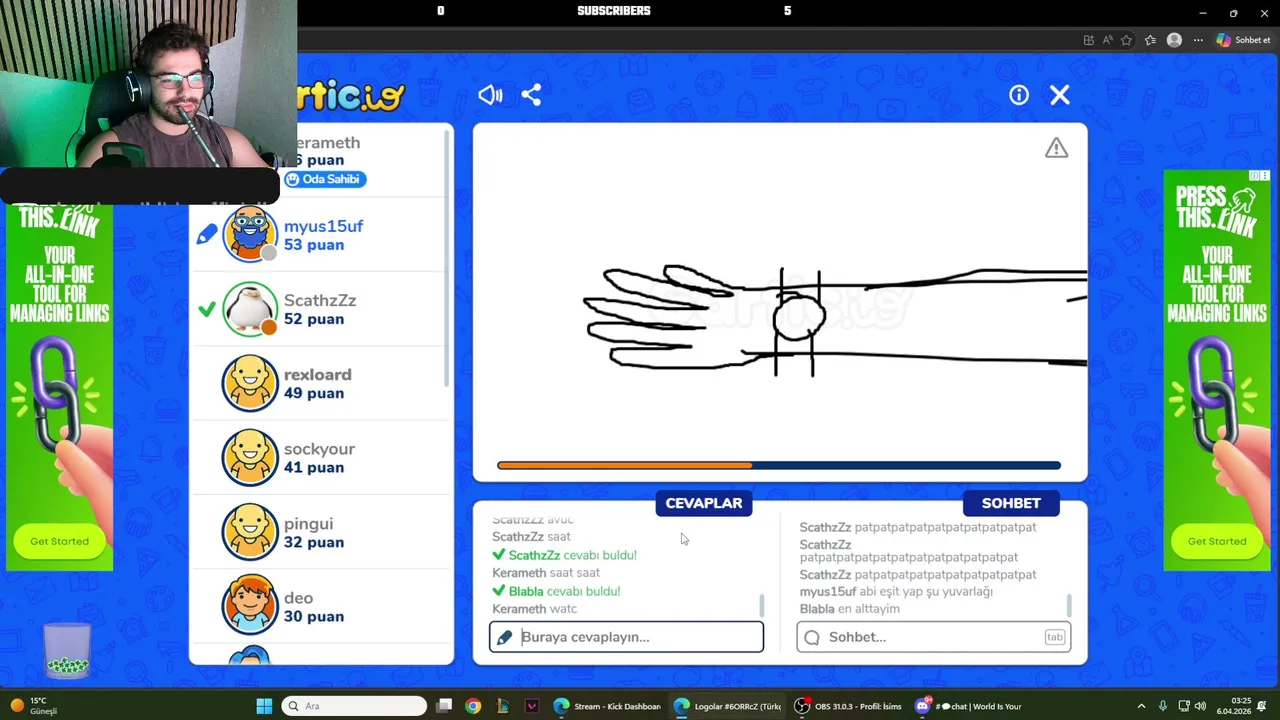Viewport: 1280px width, 720px height.
Task: Click sockyour's yellow avatar
Action: point(249,457)
